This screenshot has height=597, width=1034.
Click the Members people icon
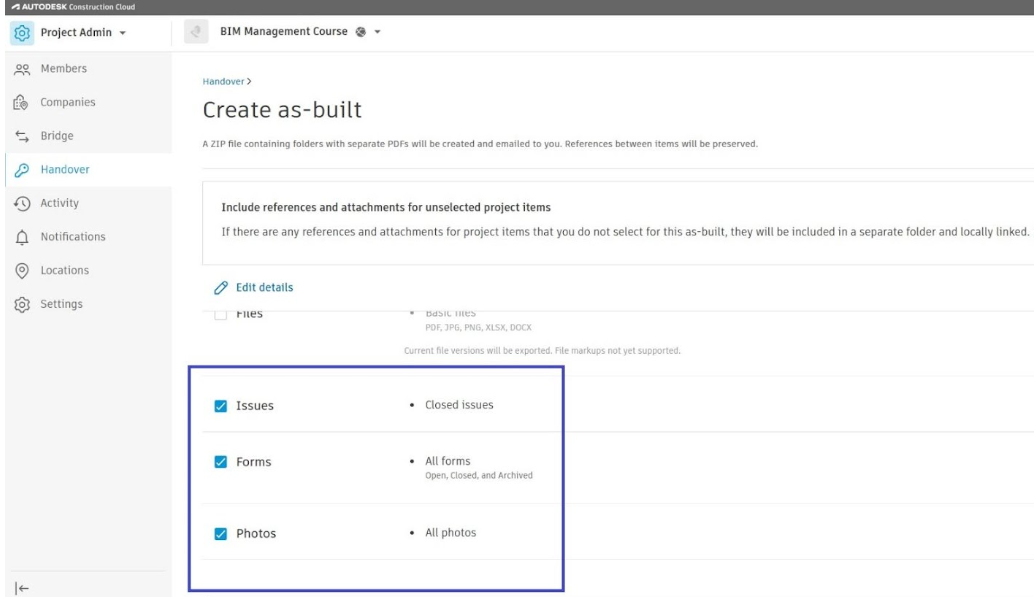point(21,69)
